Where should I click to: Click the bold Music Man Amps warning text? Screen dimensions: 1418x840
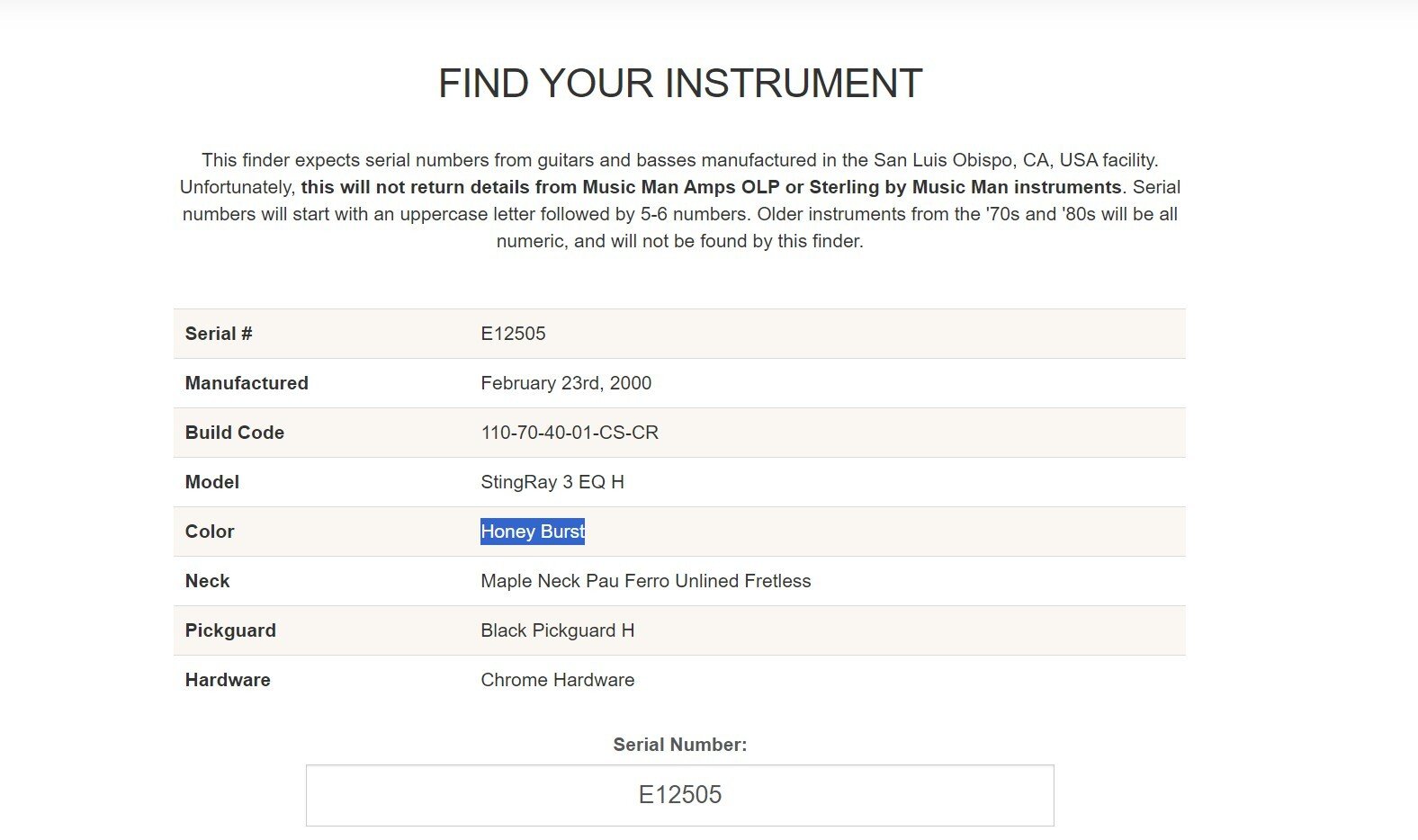(x=711, y=187)
